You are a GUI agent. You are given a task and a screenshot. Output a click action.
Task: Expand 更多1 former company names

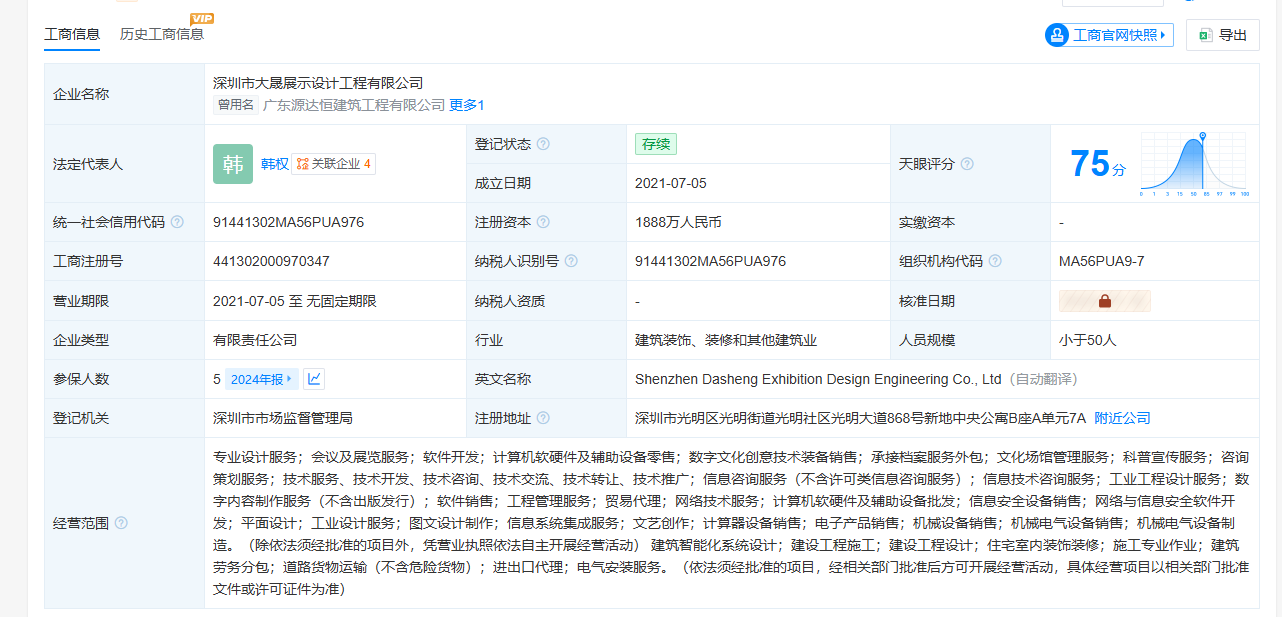click(x=467, y=105)
